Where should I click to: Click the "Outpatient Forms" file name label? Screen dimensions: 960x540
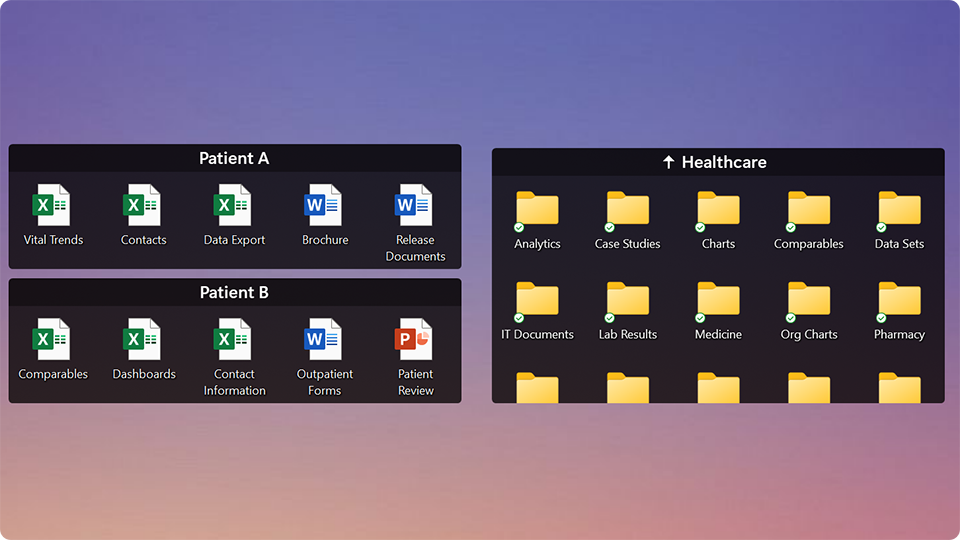tap(324, 382)
